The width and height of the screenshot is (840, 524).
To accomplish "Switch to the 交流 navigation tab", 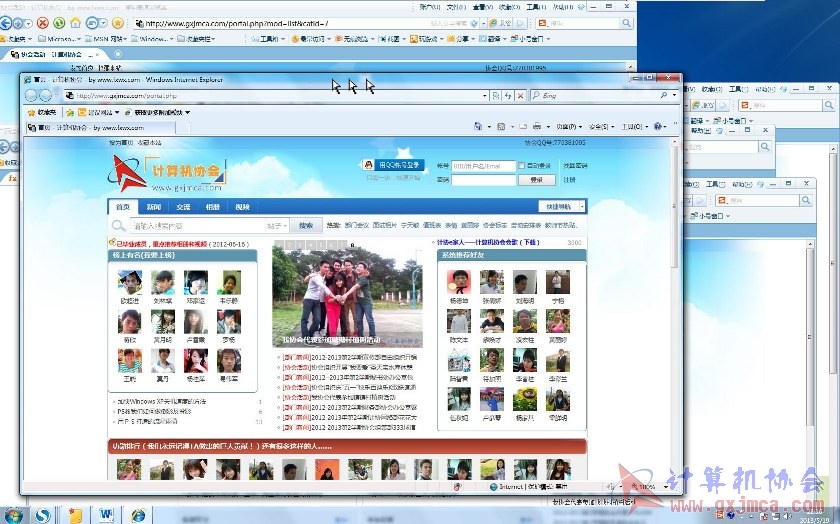I will click(x=183, y=207).
